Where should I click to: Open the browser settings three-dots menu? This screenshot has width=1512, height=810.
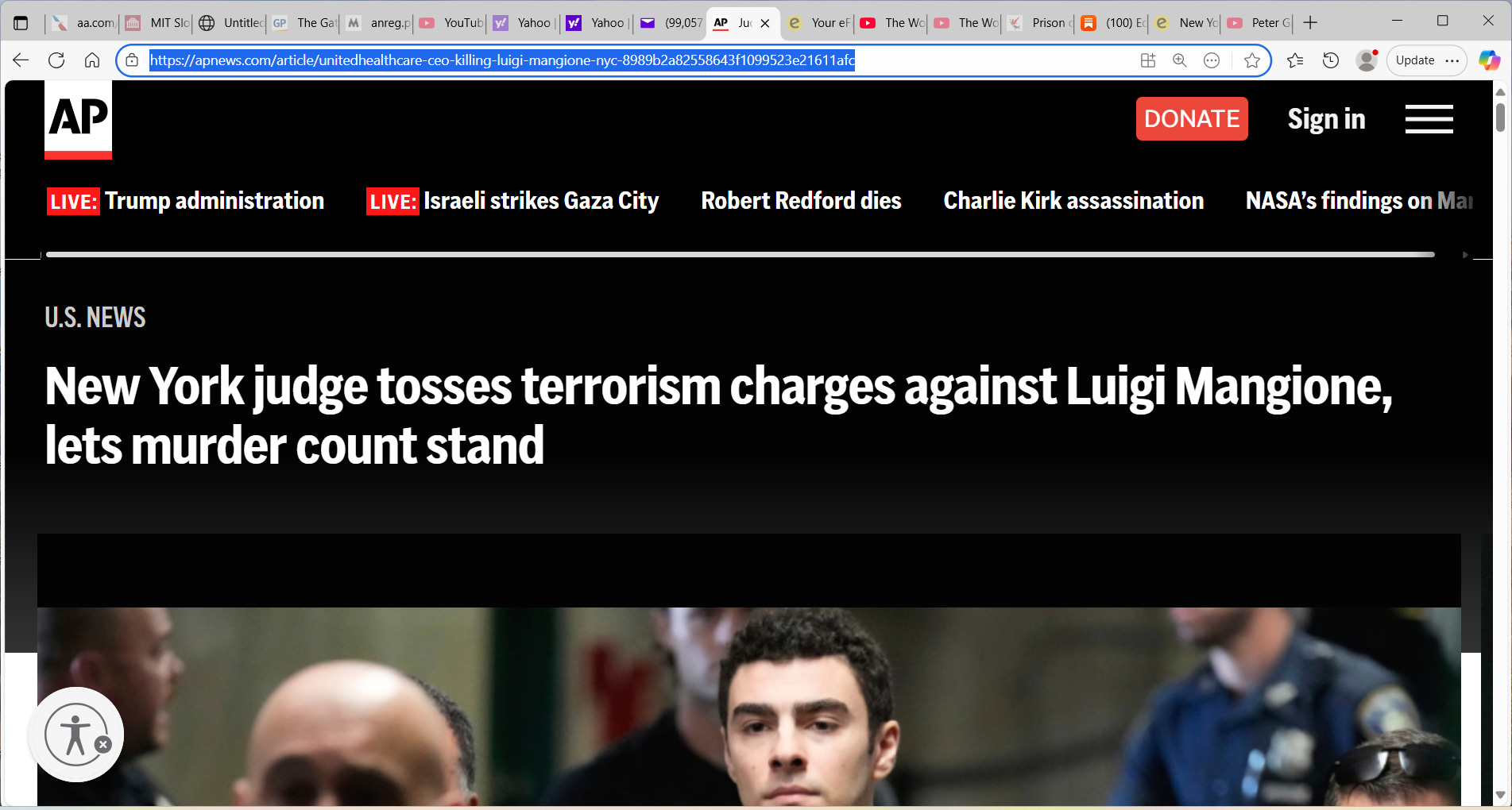pyautogui.click(x=1452, y=60)
